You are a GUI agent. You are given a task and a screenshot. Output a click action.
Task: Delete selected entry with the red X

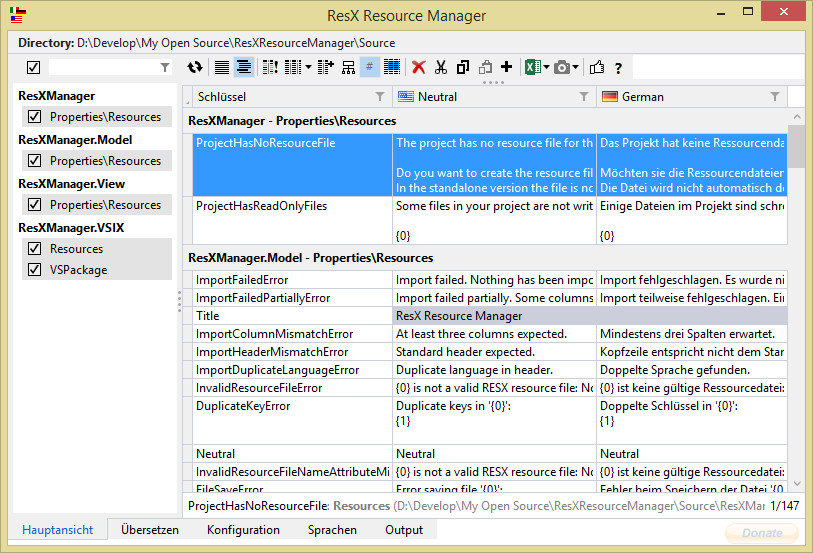(x=419, y=67)
